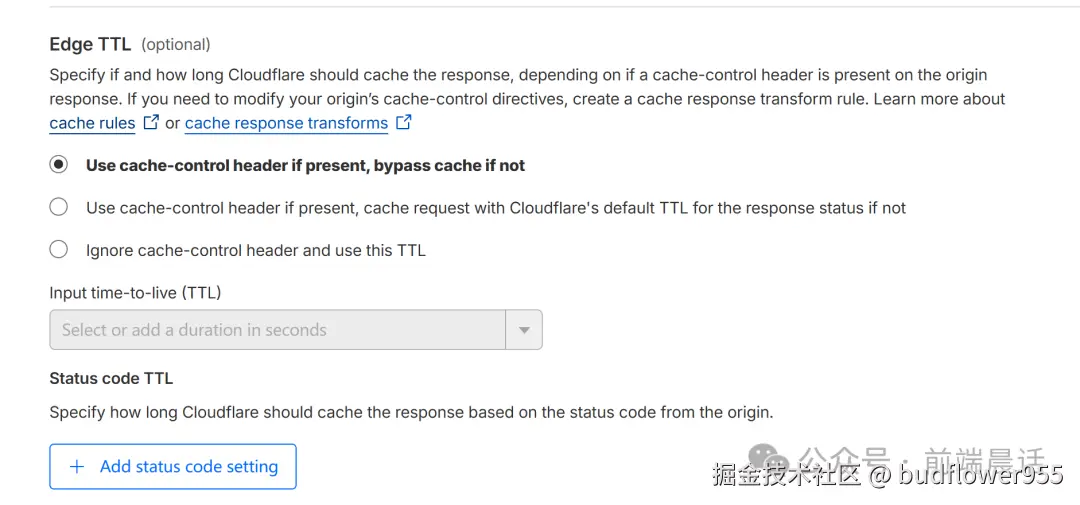Click the default TTL for response status label
The width and height of the screenshot is (1080, 505).
496,207
